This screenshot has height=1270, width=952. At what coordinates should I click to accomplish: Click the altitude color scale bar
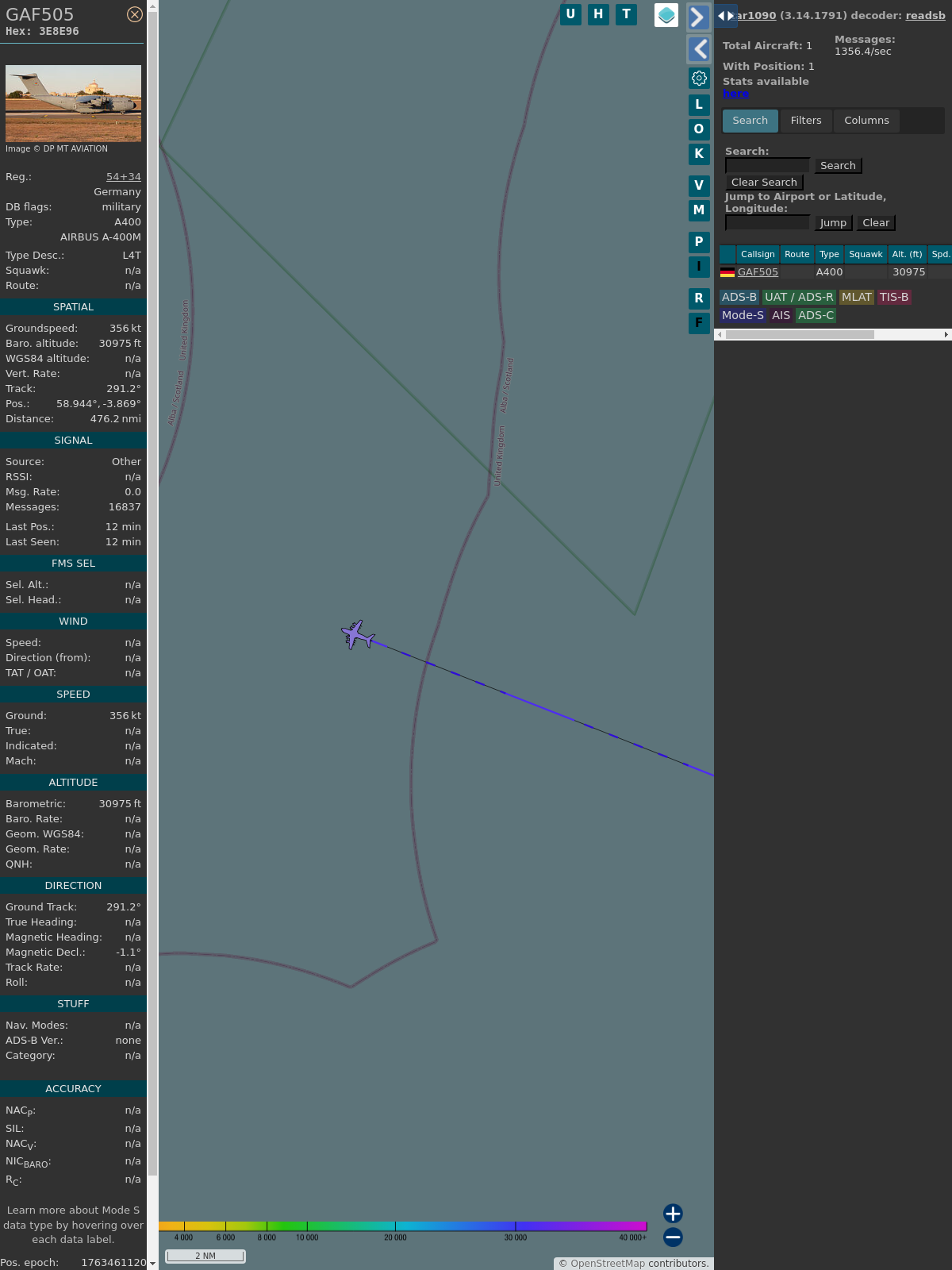pos(403,1226)
